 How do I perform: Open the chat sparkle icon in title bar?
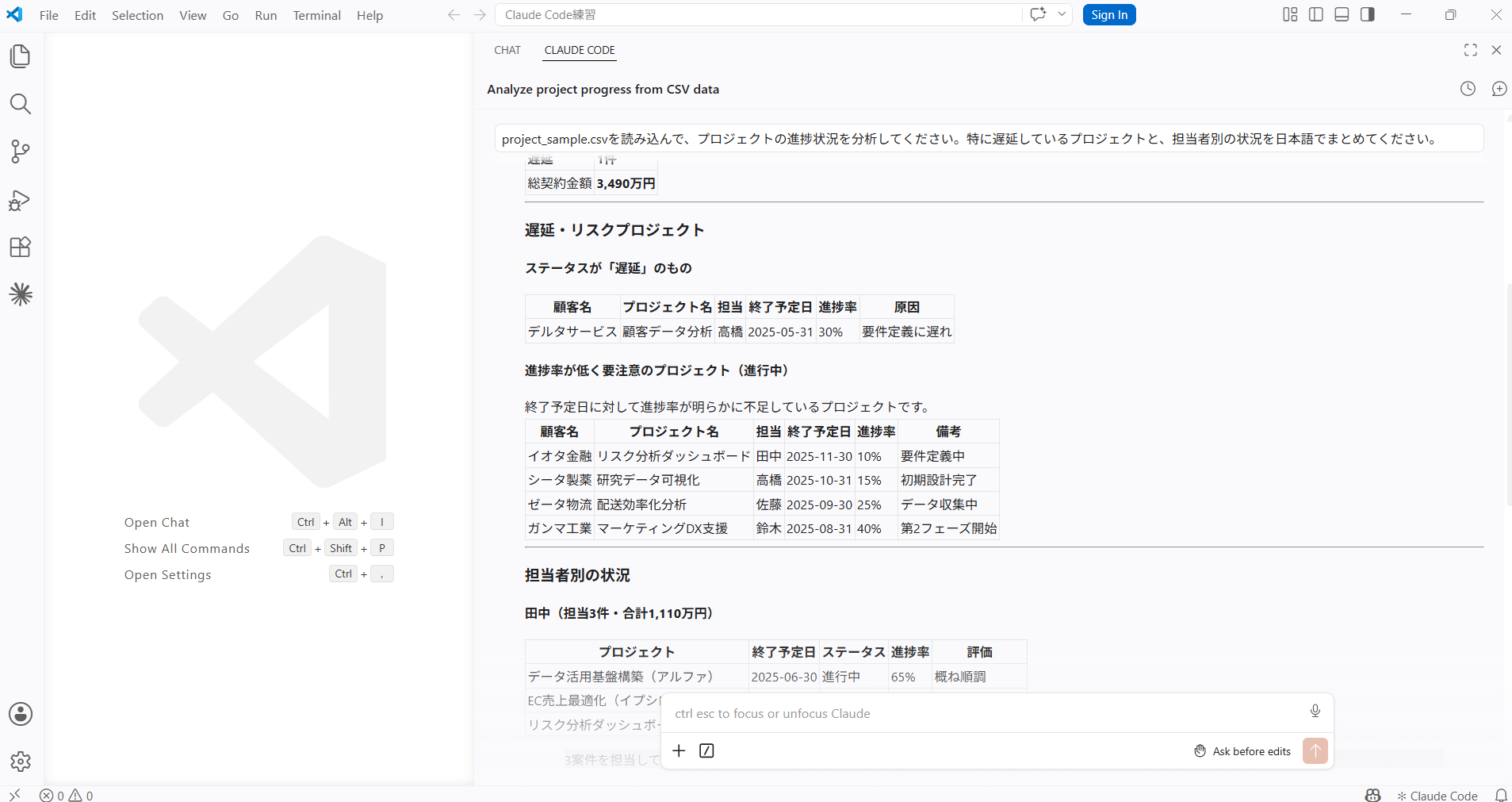point(1038,14)
